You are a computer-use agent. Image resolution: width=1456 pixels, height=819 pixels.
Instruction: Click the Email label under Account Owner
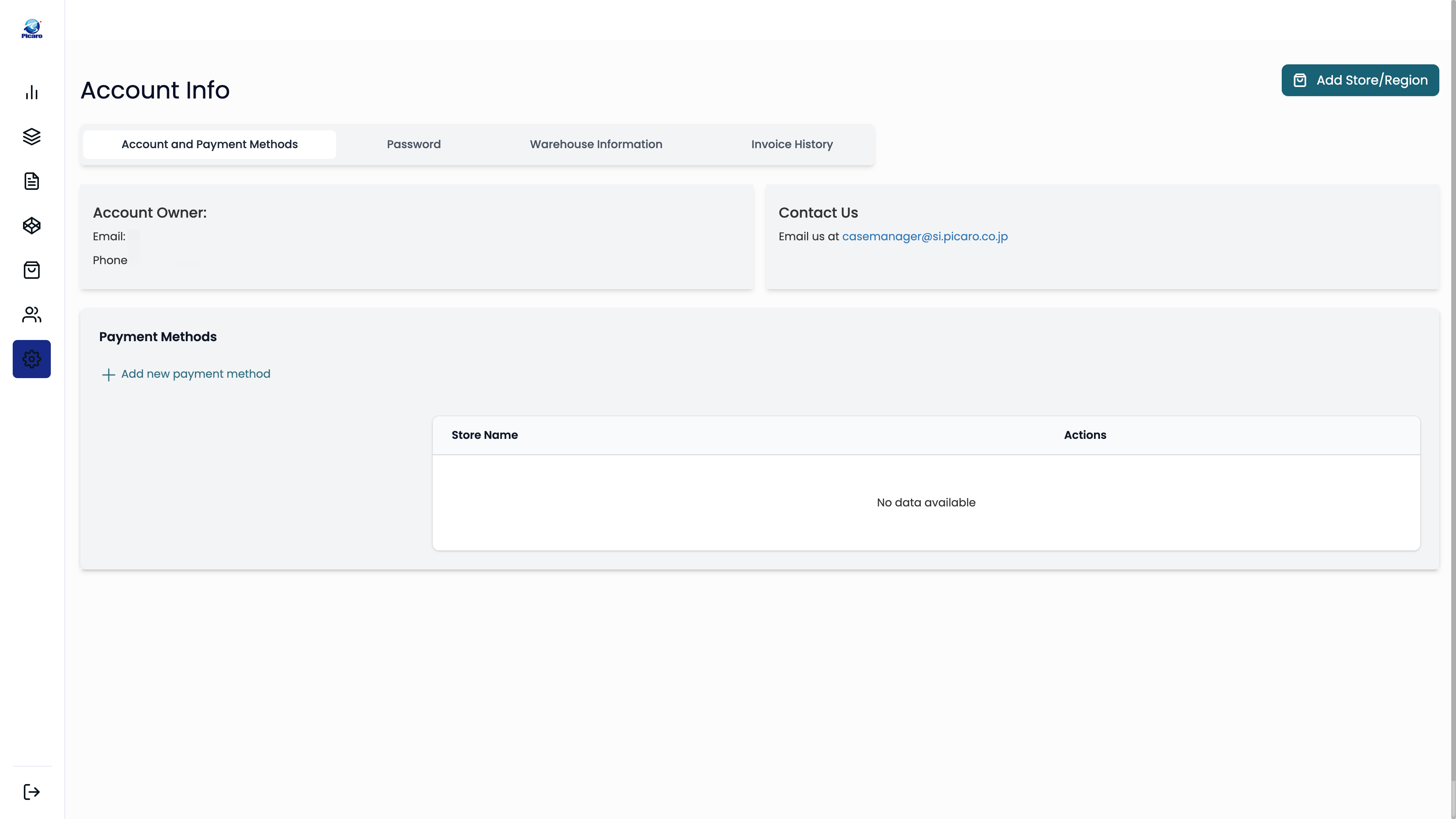coord(109,236)
